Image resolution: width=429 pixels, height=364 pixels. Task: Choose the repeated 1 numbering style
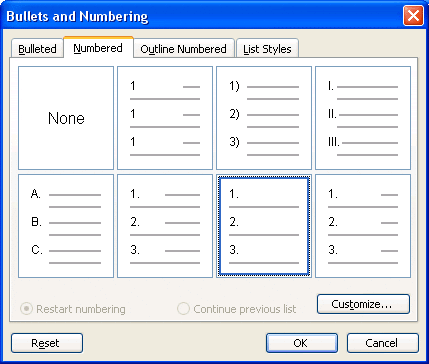(165, 118)
